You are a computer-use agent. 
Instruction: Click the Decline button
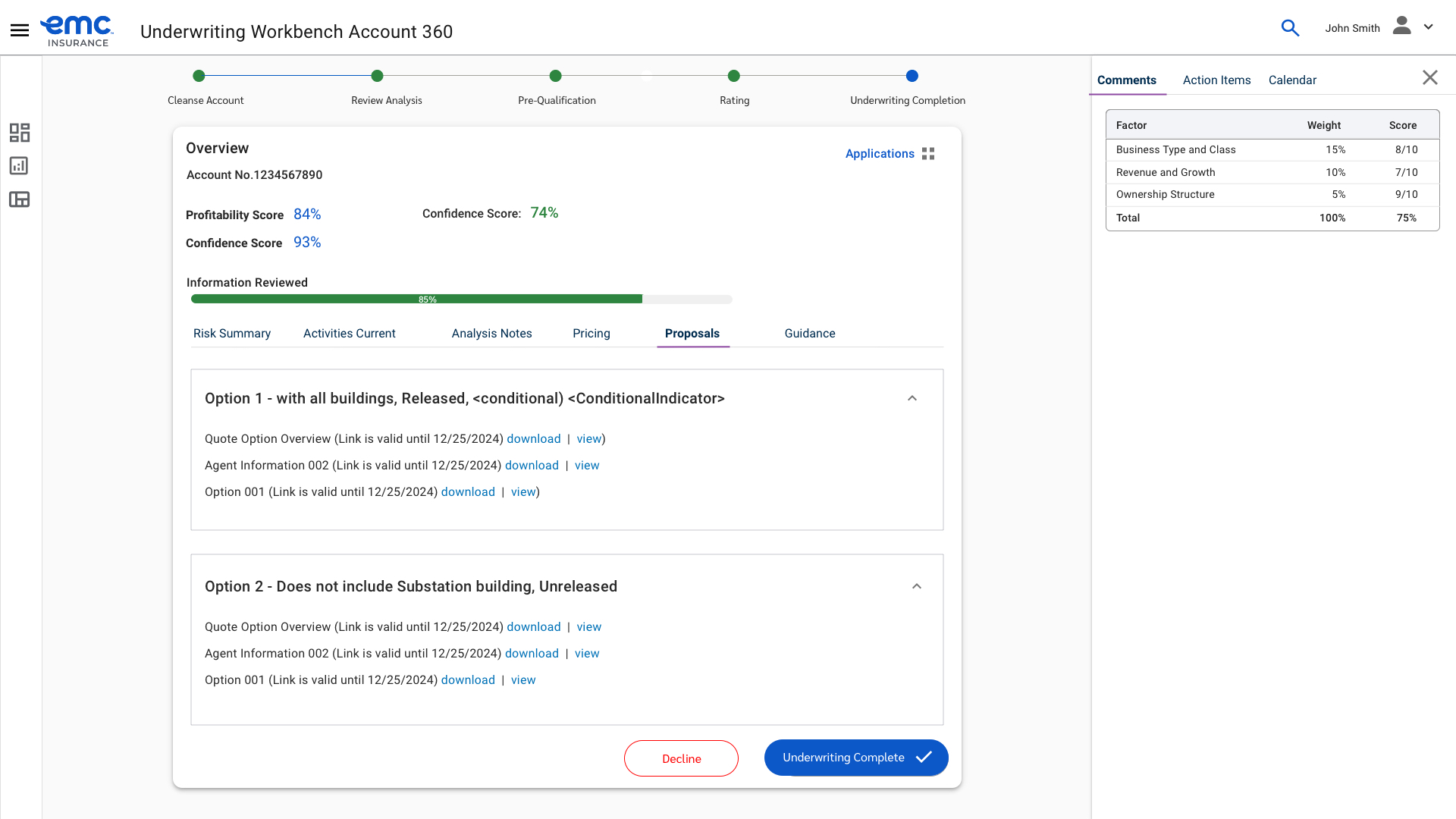click(681, 758)
